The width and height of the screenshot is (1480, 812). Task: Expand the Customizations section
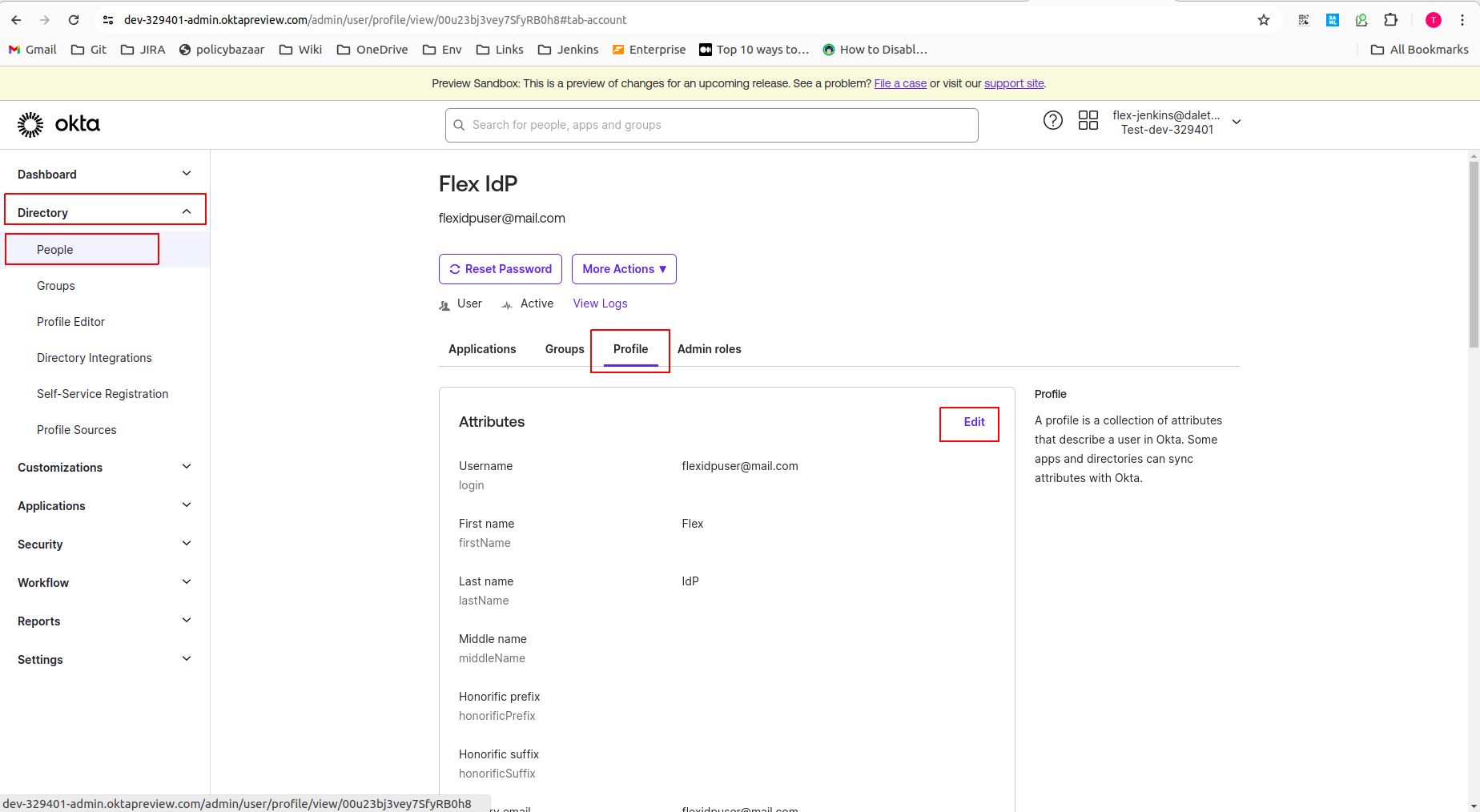(105, 468)
